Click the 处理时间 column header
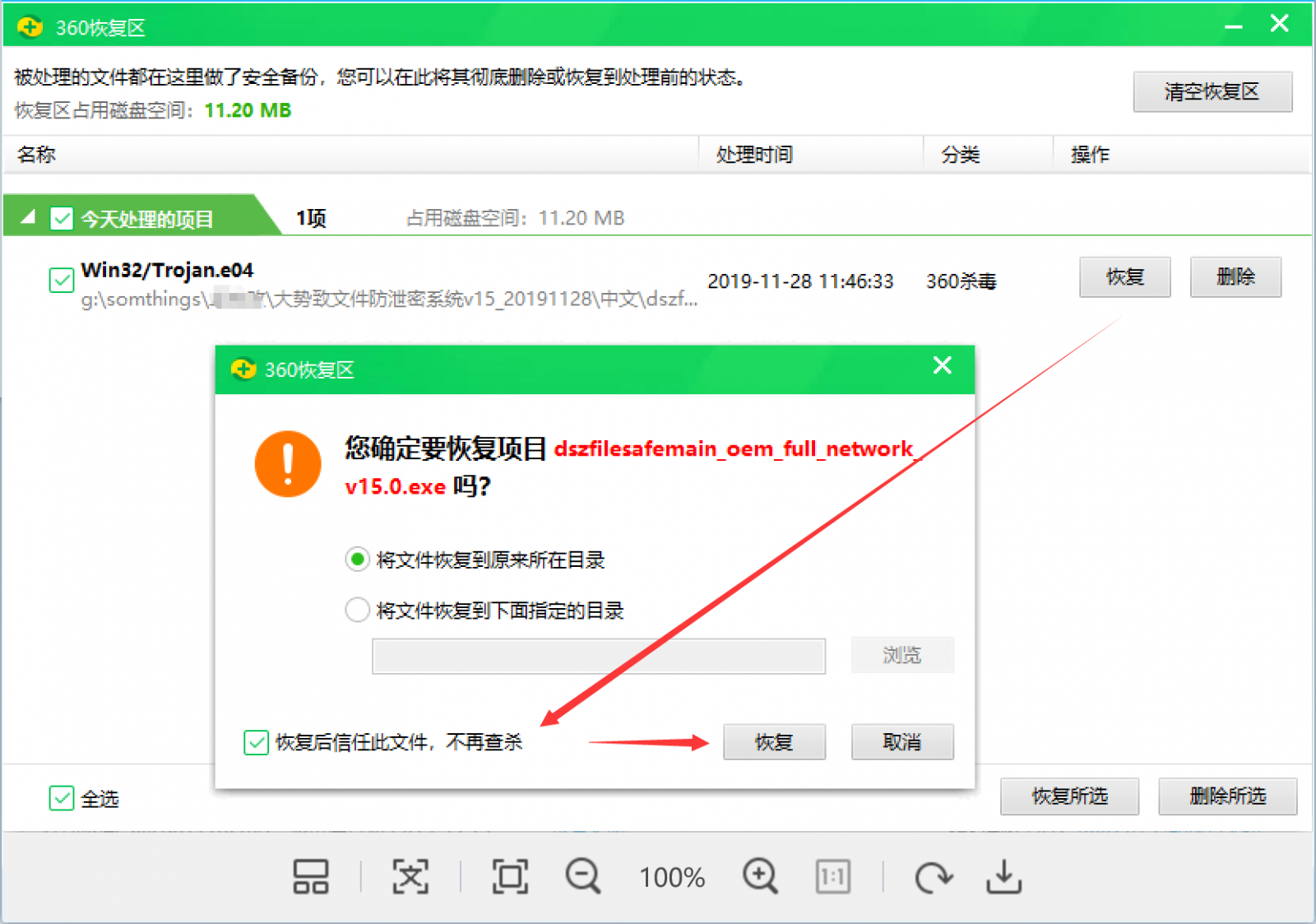1316x924 pixels. point(753,155)
